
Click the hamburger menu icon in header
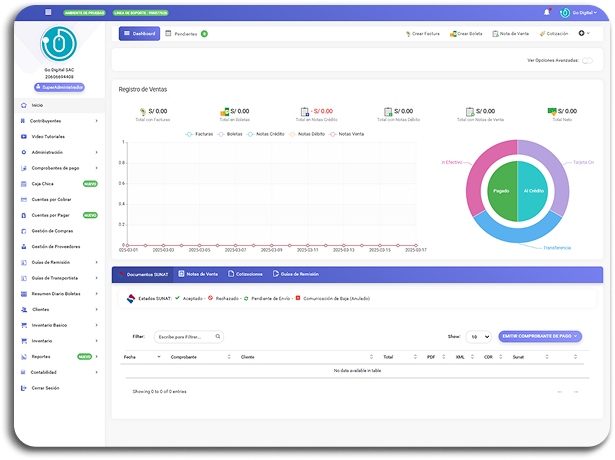[x=49, y=12]
